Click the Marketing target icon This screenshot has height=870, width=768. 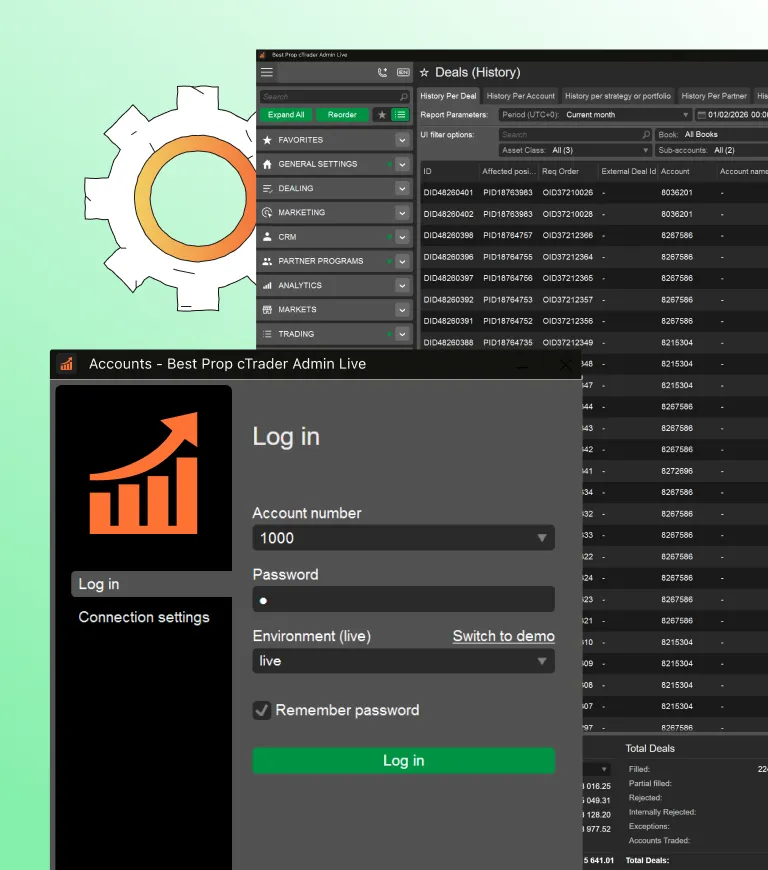267,213
